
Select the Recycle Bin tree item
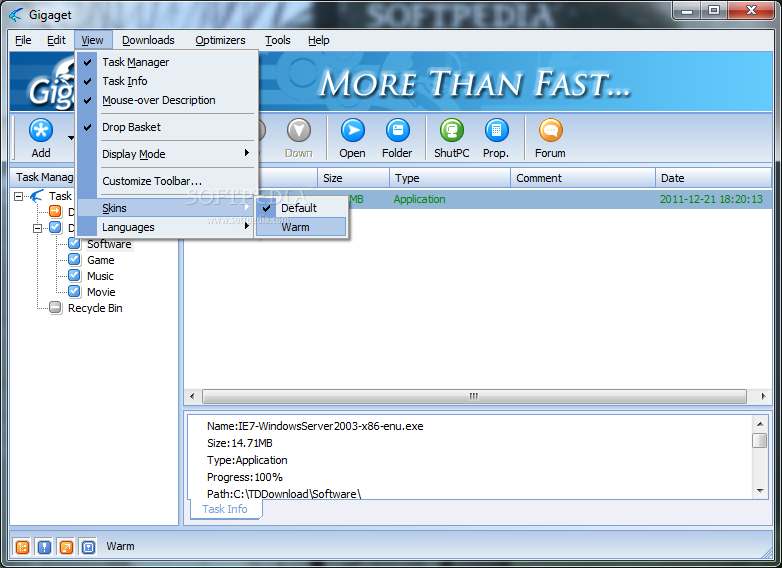[95, 308]
